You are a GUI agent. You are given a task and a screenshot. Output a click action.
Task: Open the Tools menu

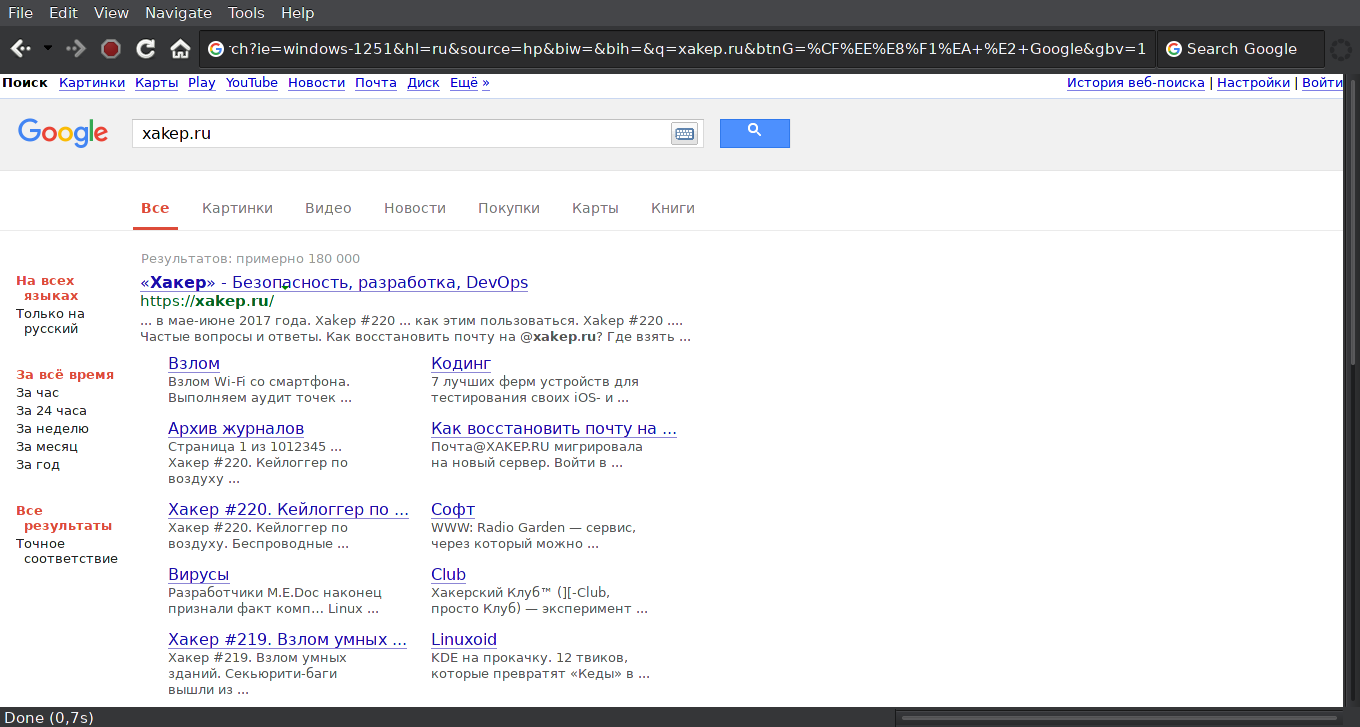coord(246,13)
